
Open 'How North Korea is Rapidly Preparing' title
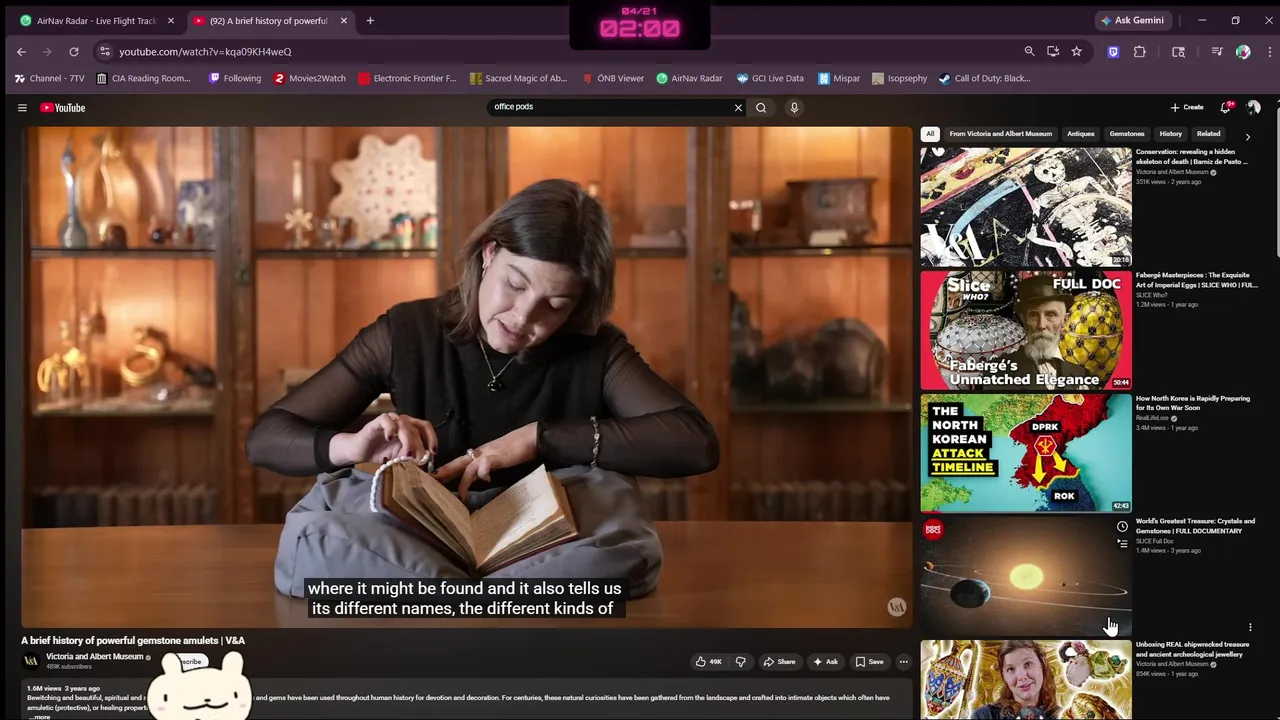point(1193,403)
